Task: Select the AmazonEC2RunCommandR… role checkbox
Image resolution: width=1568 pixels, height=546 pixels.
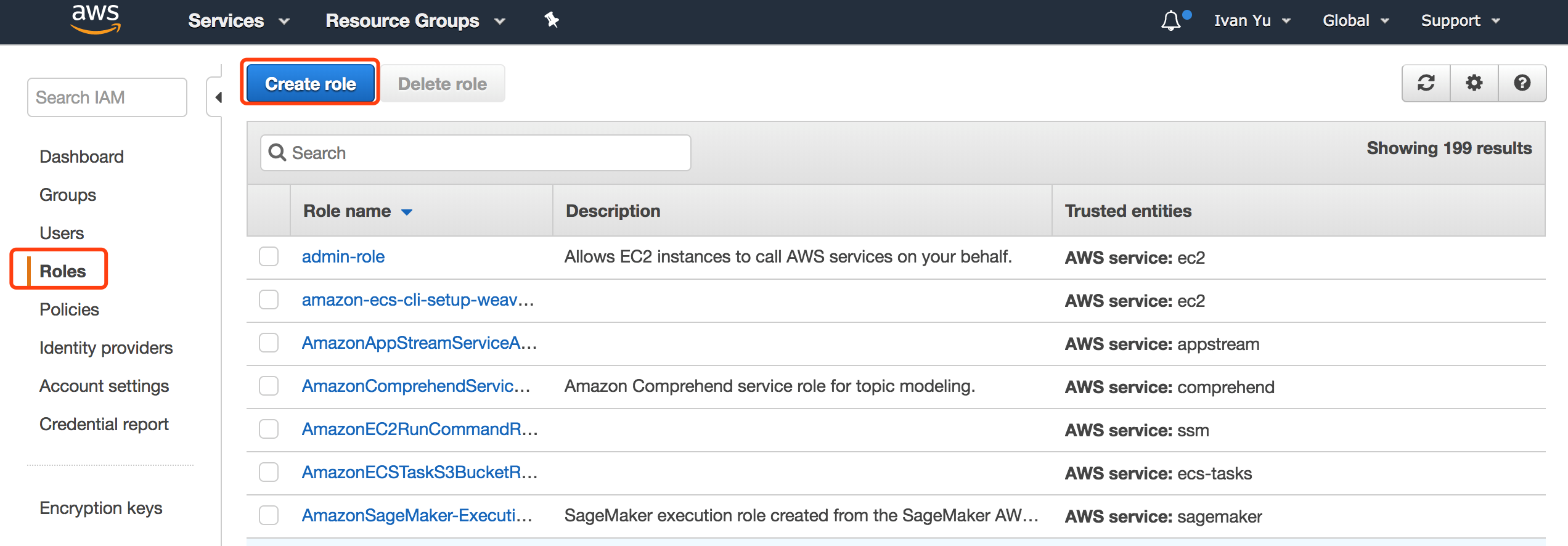Action: tap(269, 429)
